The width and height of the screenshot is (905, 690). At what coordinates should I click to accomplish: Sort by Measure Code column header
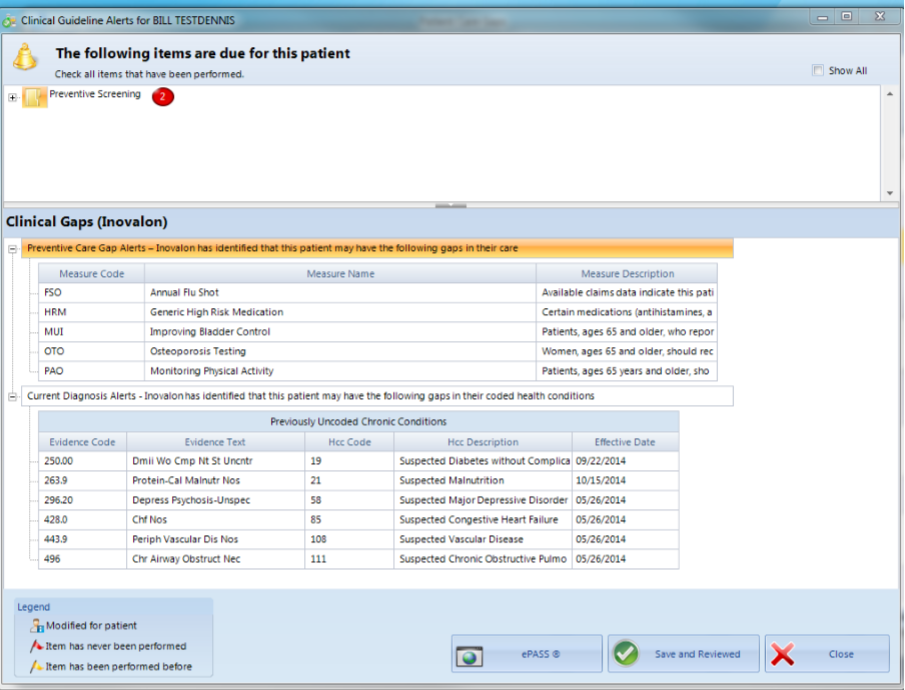click(91, 274)
